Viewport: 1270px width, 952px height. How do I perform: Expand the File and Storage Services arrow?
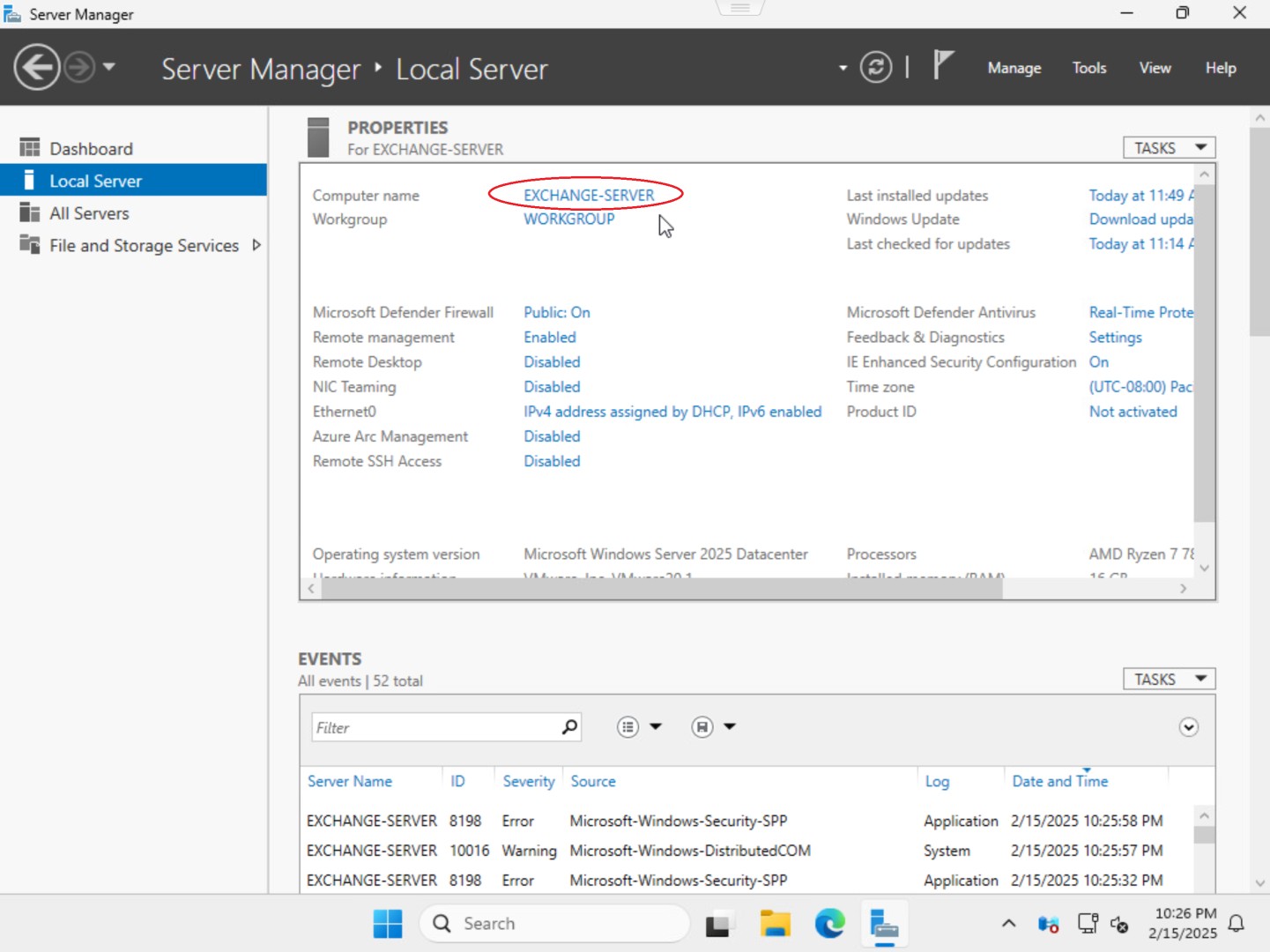point(256,245)
